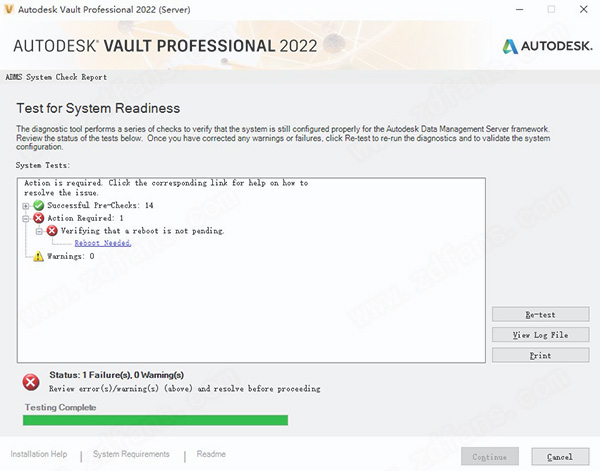Click the 'System Tests:' label
Image resolution: width=600 pixels, height=471 pixels.
tap(43, 165)
